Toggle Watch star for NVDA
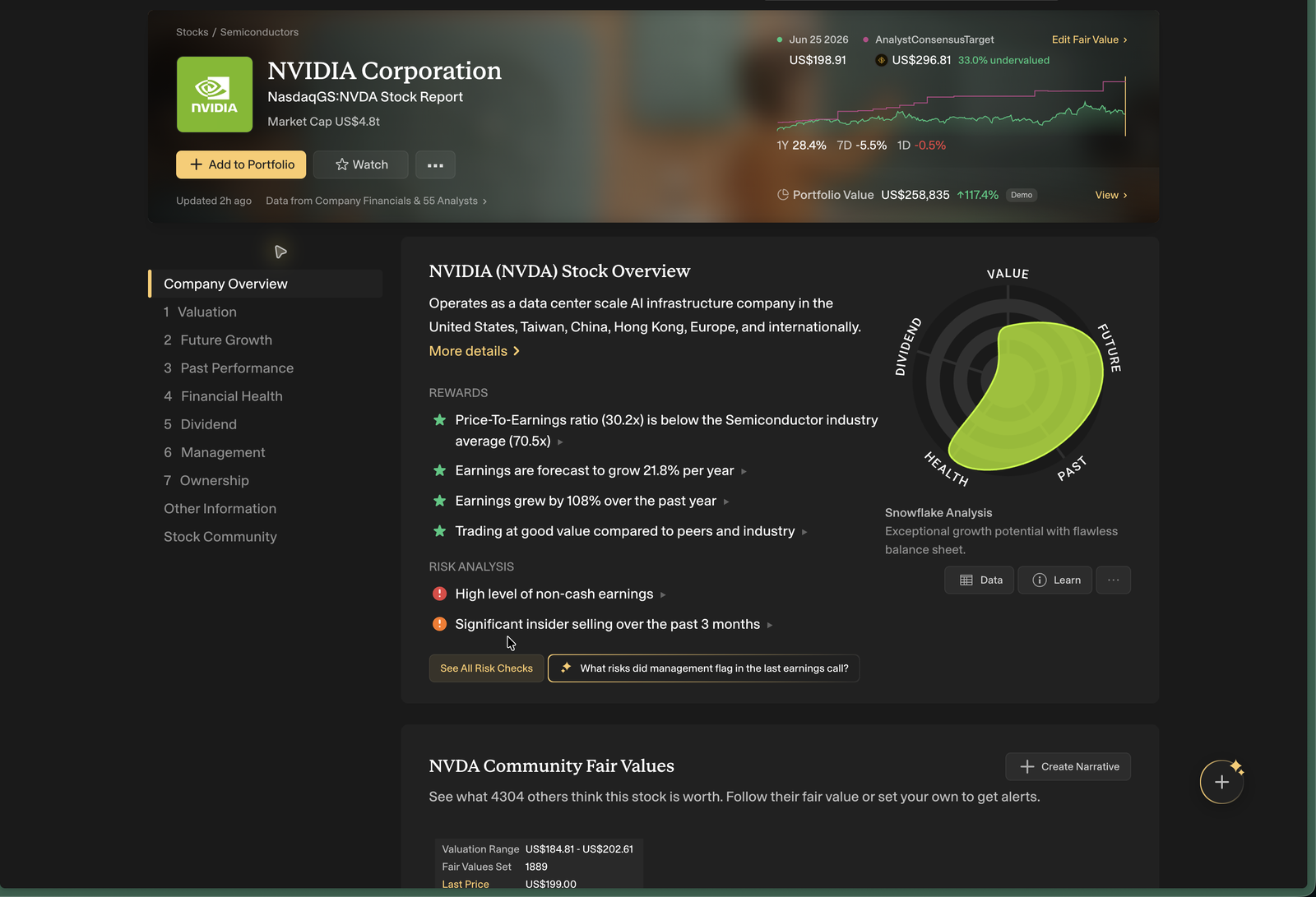Viewport: 1316px width, 897px height. tap(361, 164)
